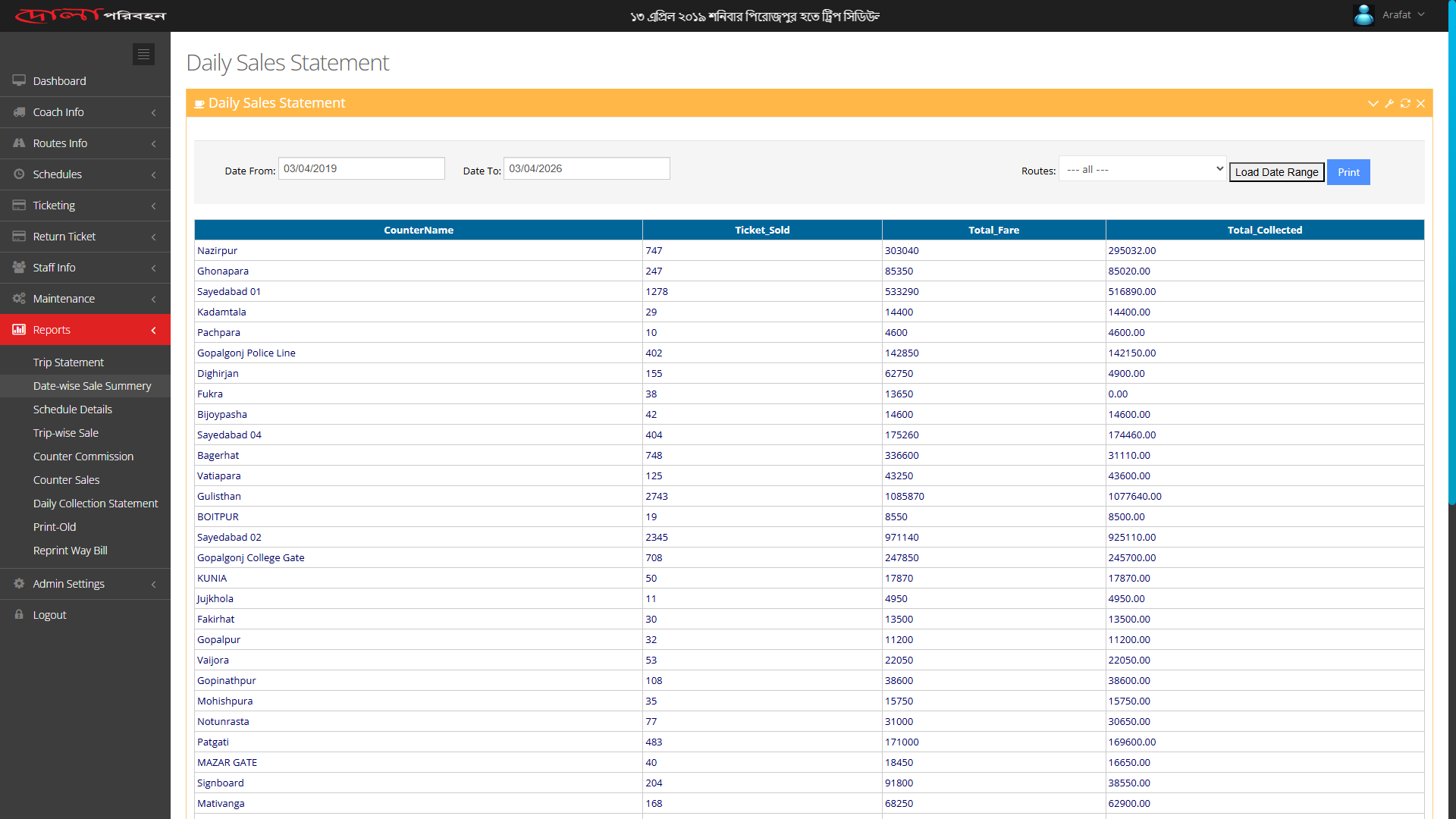Click the sidebar hamburger toggle icon

coord(143,55)
